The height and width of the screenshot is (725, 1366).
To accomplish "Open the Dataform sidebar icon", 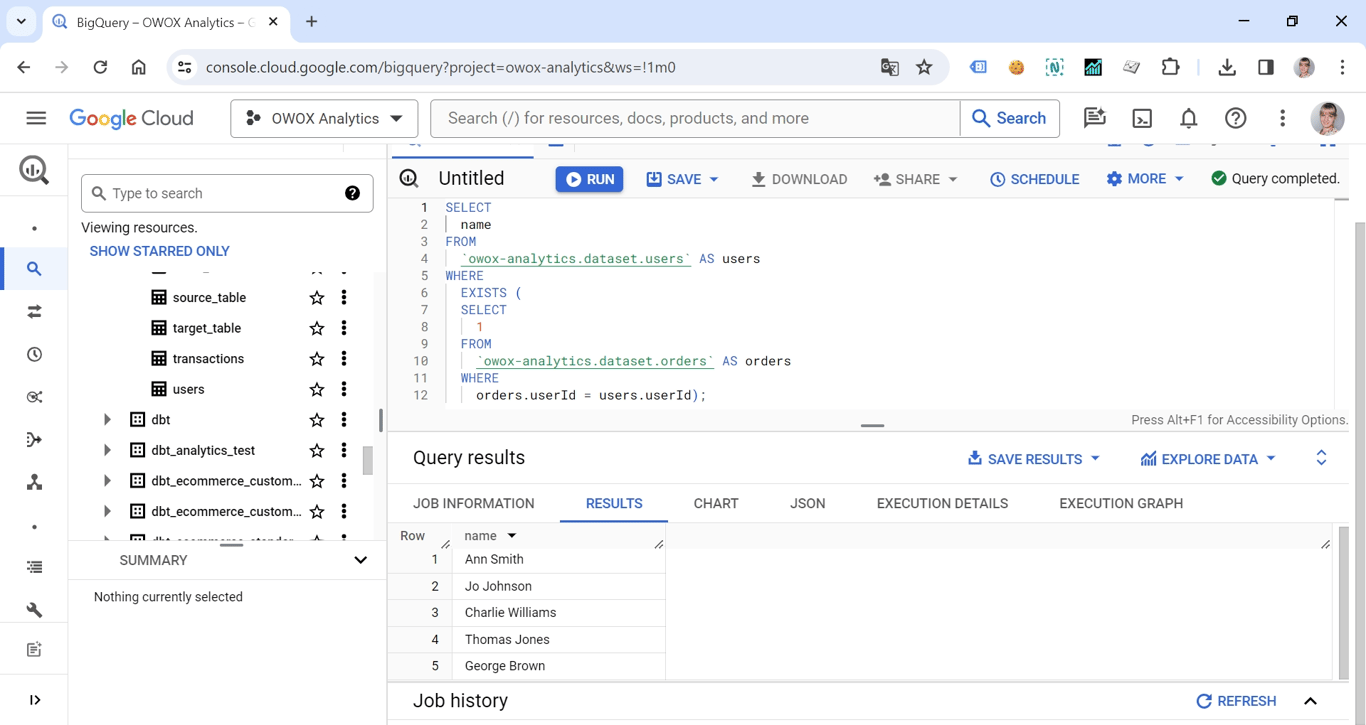I will (34, 440).
